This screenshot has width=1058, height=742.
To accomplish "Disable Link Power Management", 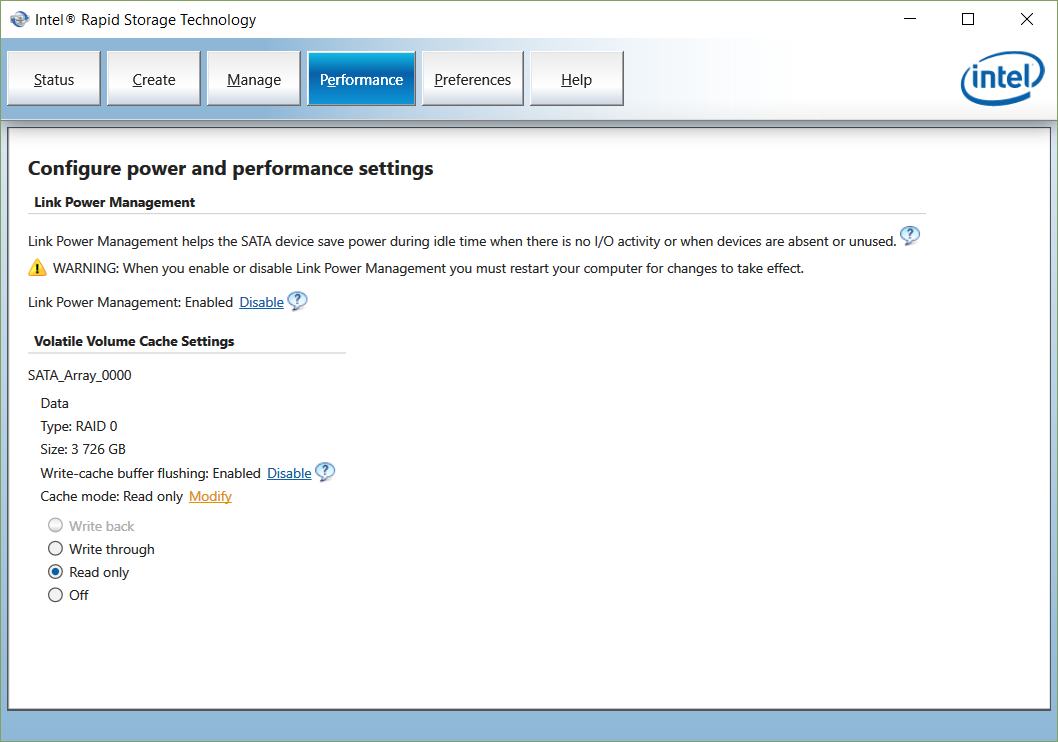I will point(261,302).
